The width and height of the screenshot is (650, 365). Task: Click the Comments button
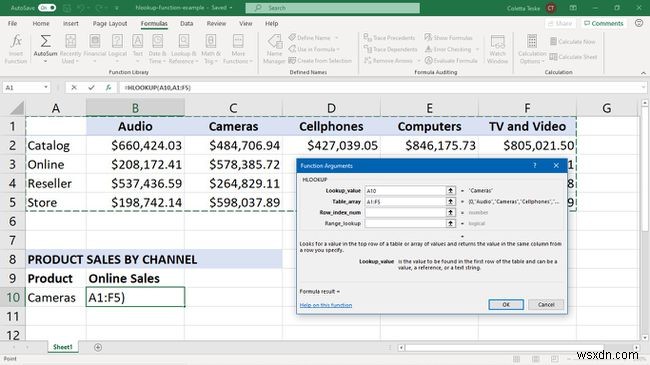click(x=604, y=24)
